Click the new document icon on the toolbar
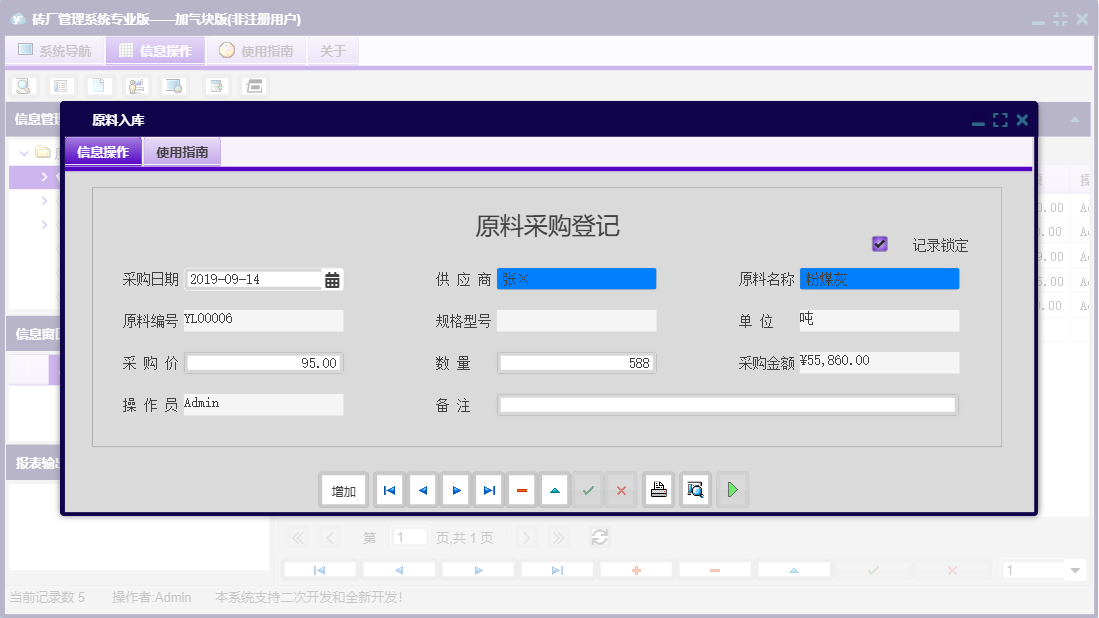The height and width of the screenshot is (618, 1099). click(97, 85)
